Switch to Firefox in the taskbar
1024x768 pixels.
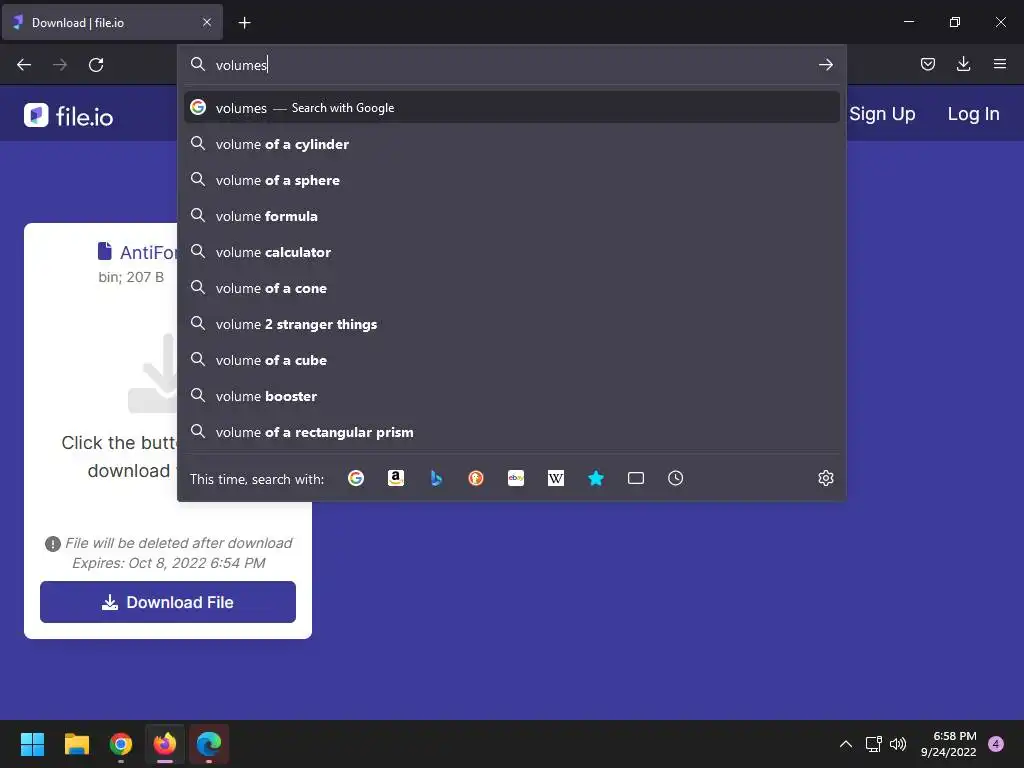click(x=165, y=744)
